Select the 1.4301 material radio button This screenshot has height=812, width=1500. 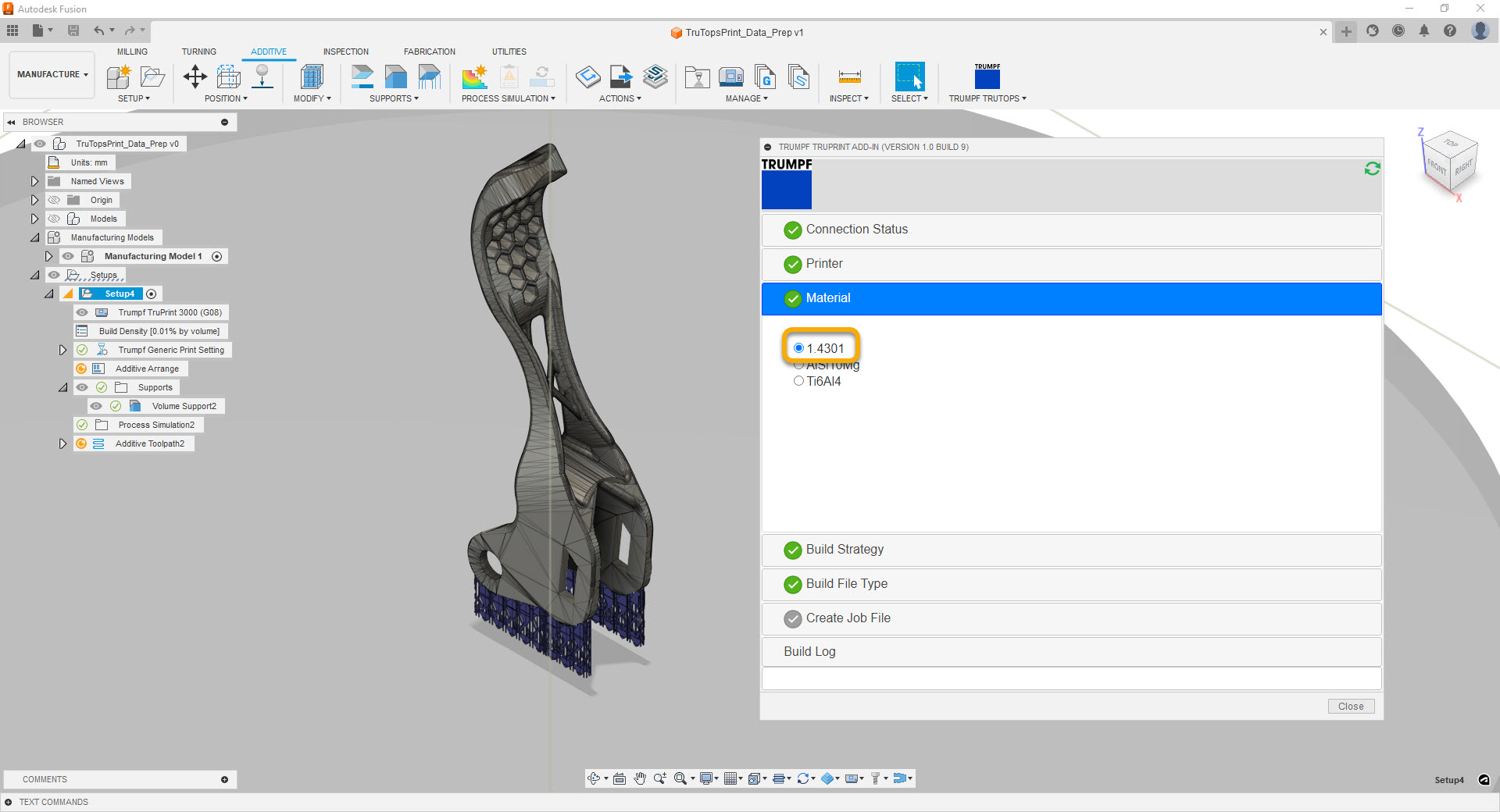[x=798, y=348]
